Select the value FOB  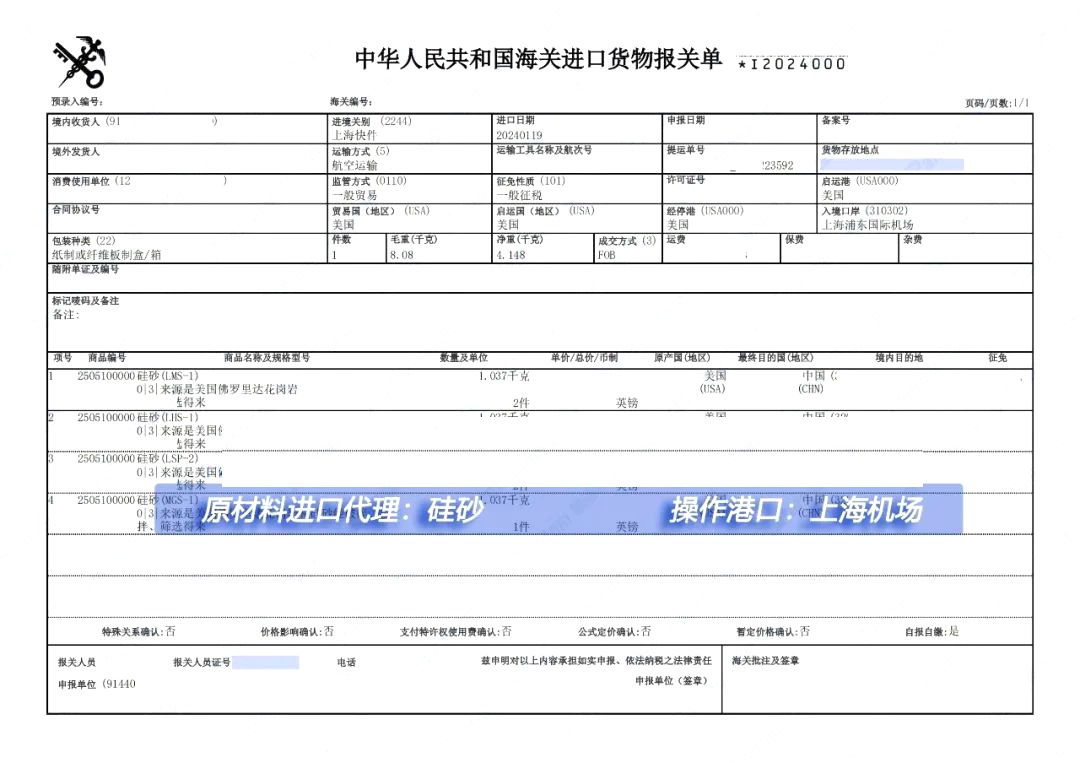tap(607, 255)
